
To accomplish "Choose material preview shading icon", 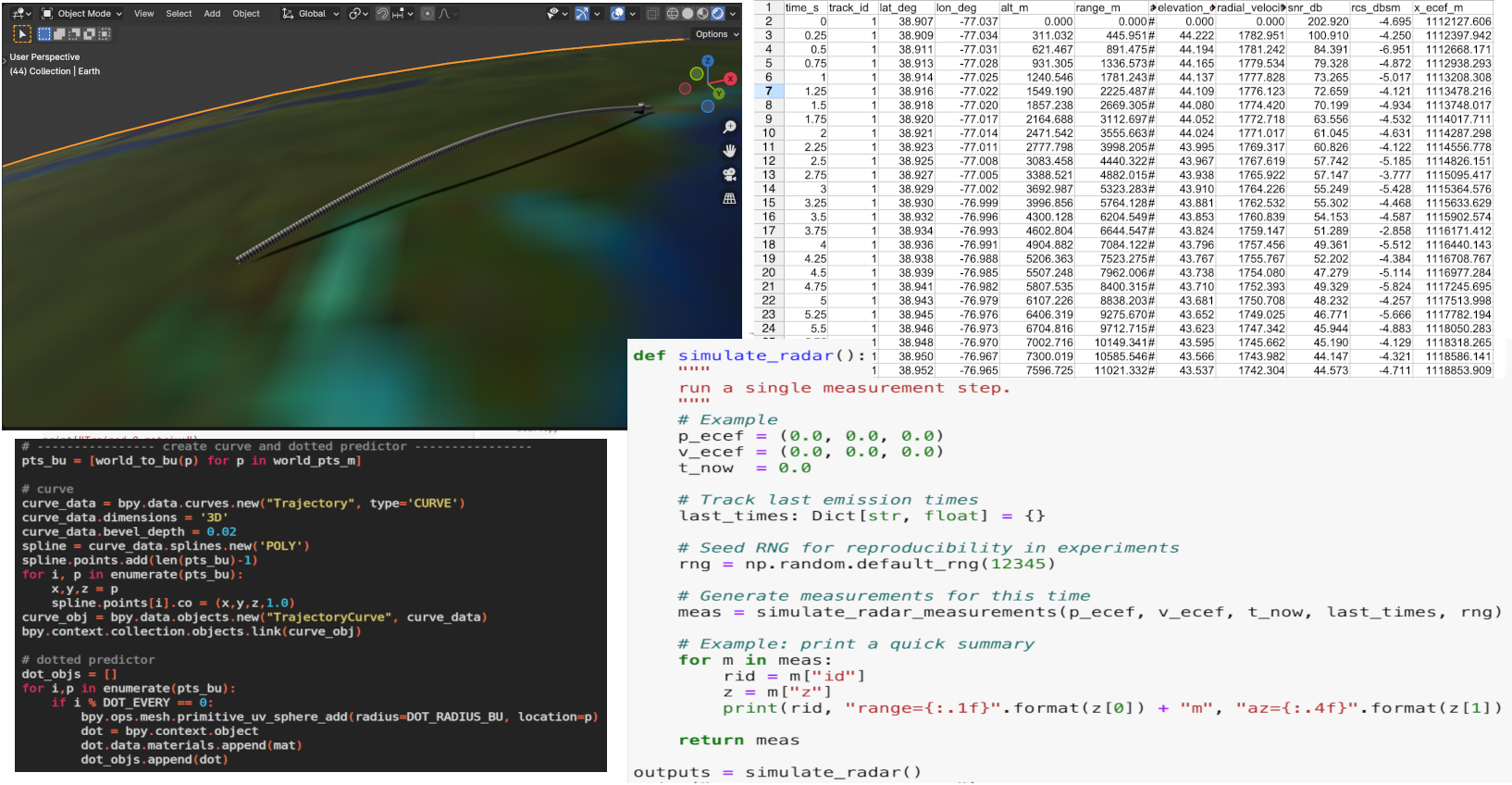I will coord(702,14).
